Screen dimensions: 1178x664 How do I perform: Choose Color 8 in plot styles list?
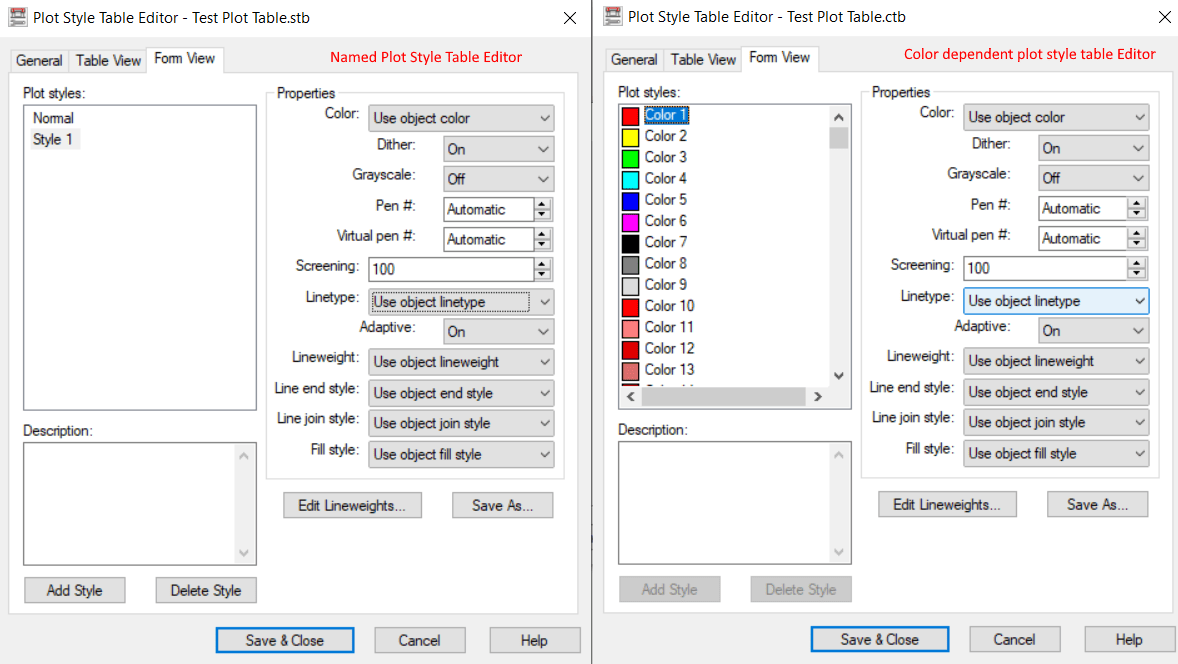tap(666, 264)
